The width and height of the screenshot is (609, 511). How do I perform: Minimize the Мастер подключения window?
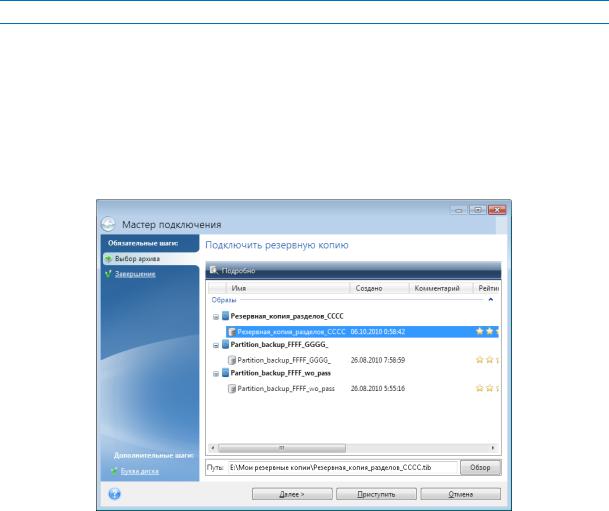pyautogui.click(x=459, y=210)
